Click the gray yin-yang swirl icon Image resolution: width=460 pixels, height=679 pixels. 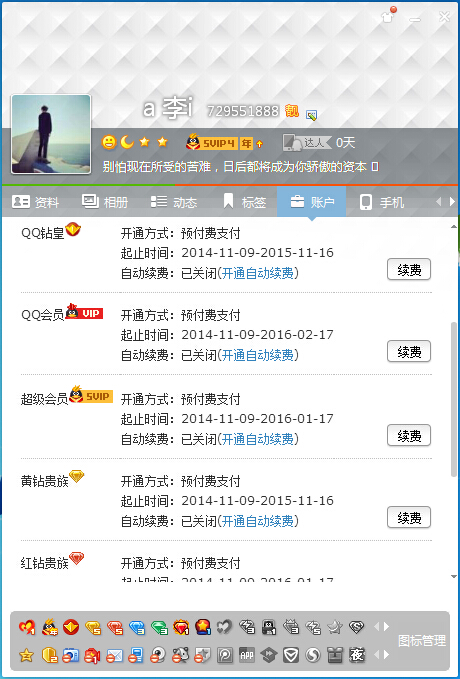[x=312, y=655]
